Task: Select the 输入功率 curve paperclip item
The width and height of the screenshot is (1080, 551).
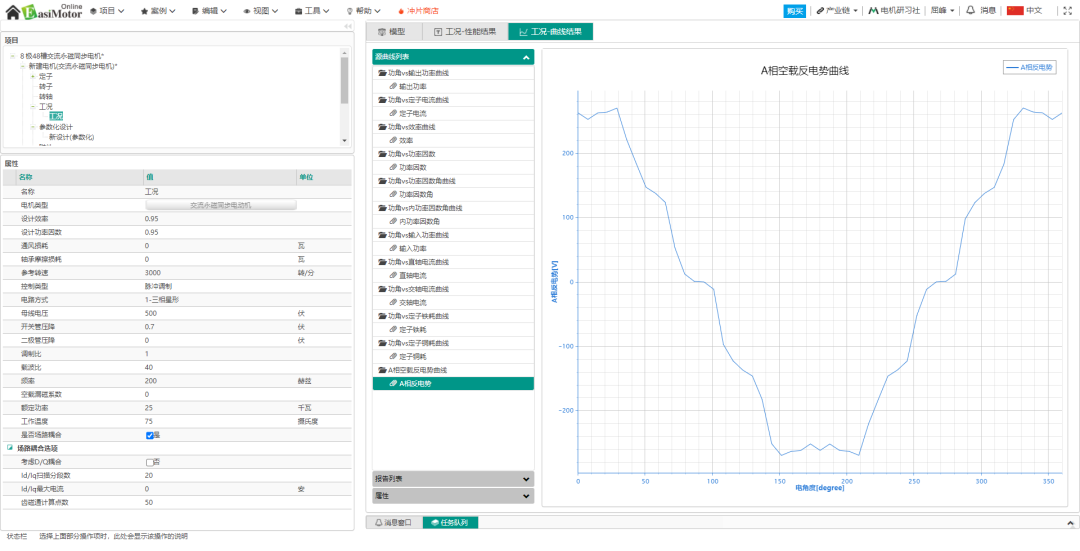Action: tap(453, 249)
